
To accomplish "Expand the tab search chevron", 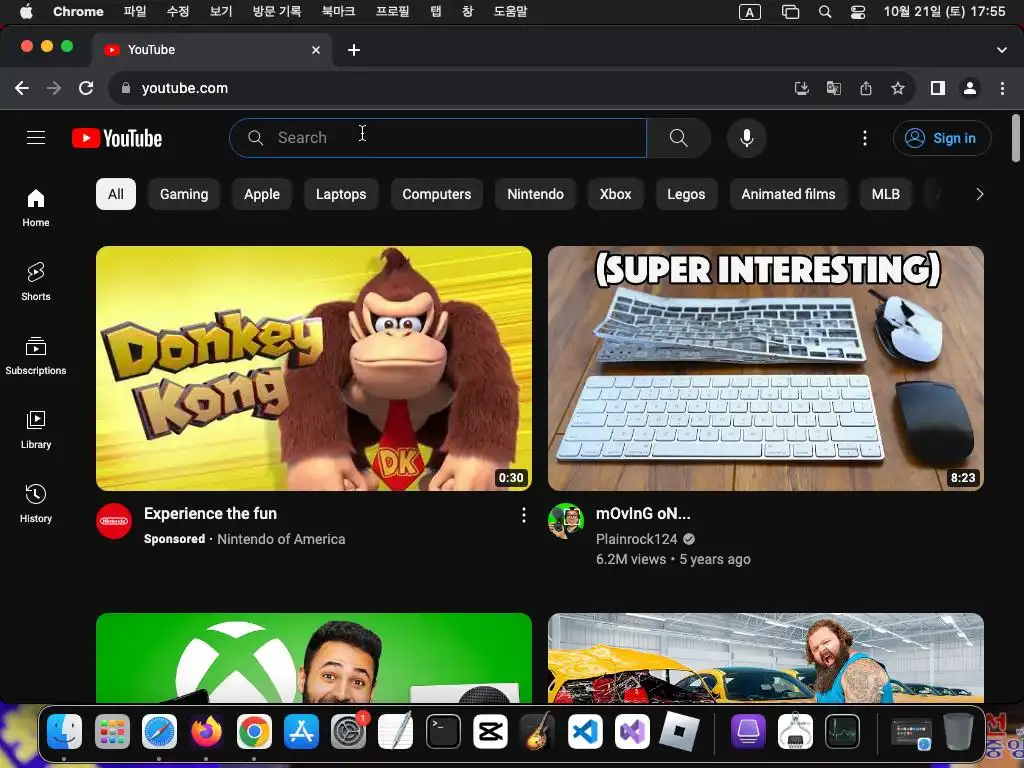I will [1002, 50].
